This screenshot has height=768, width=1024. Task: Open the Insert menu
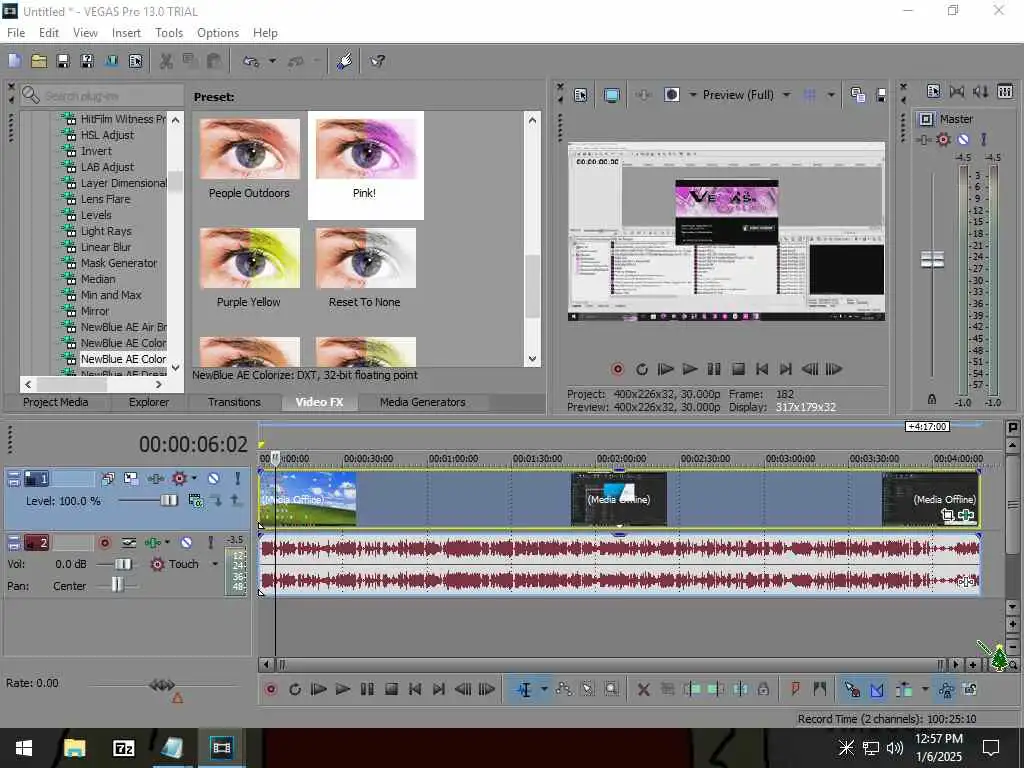click(x=126, y=33)
